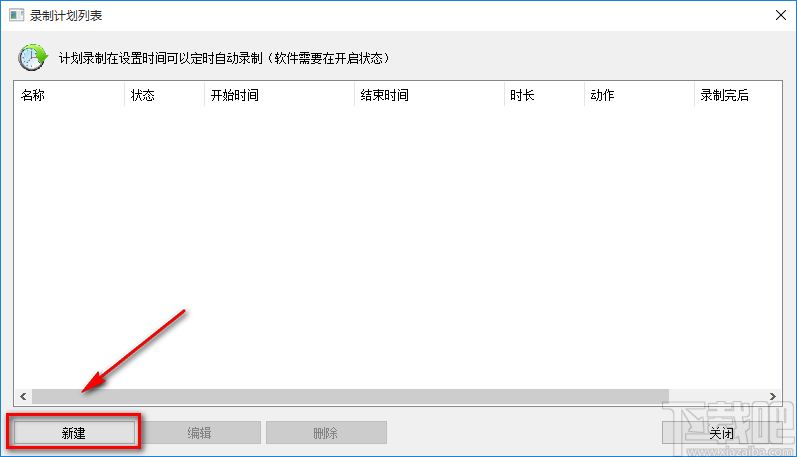
Task: Sort by the 录制完后 column header
Action: [x=738, y=95]
